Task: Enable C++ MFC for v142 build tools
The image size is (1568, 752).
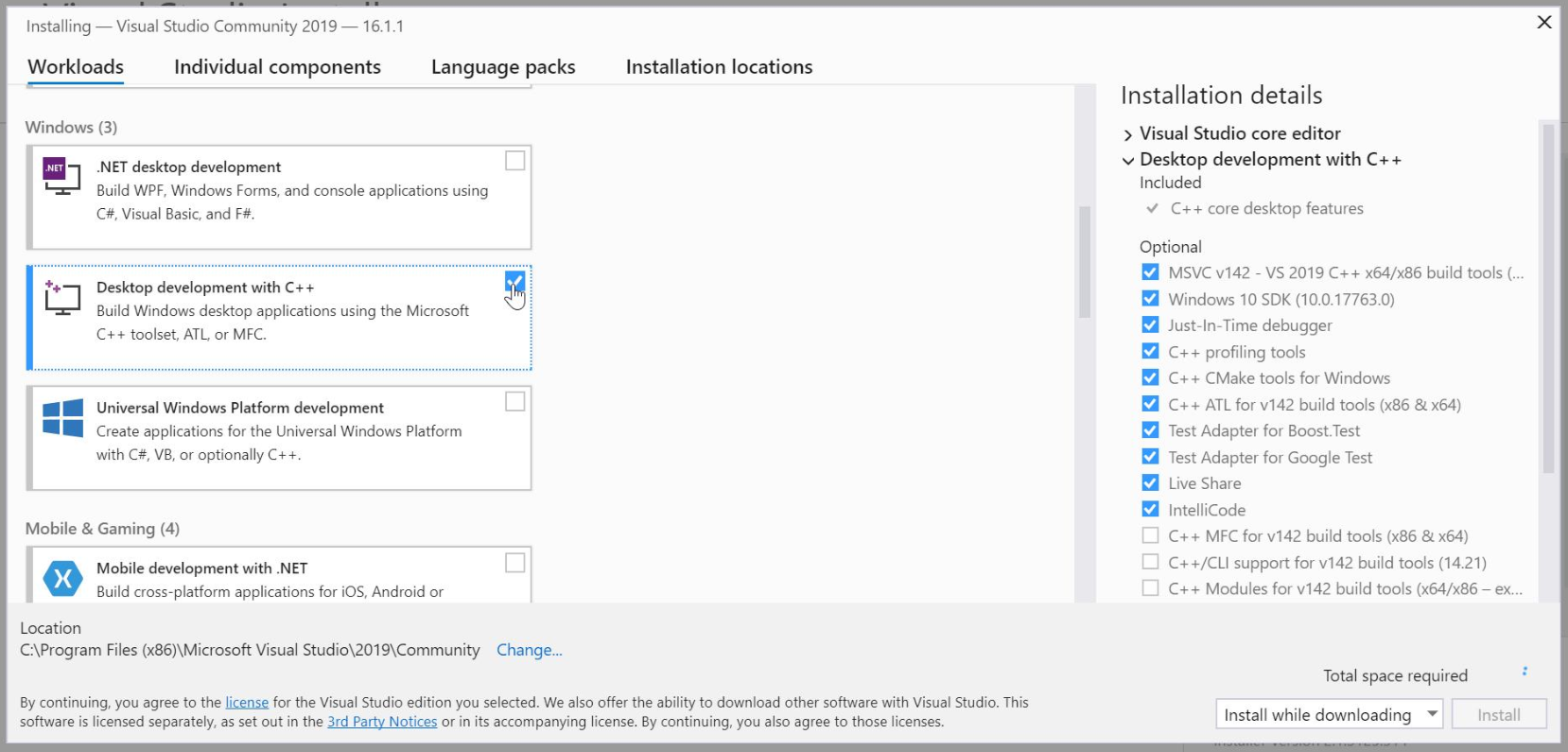Action: (x=1150, y=536)
